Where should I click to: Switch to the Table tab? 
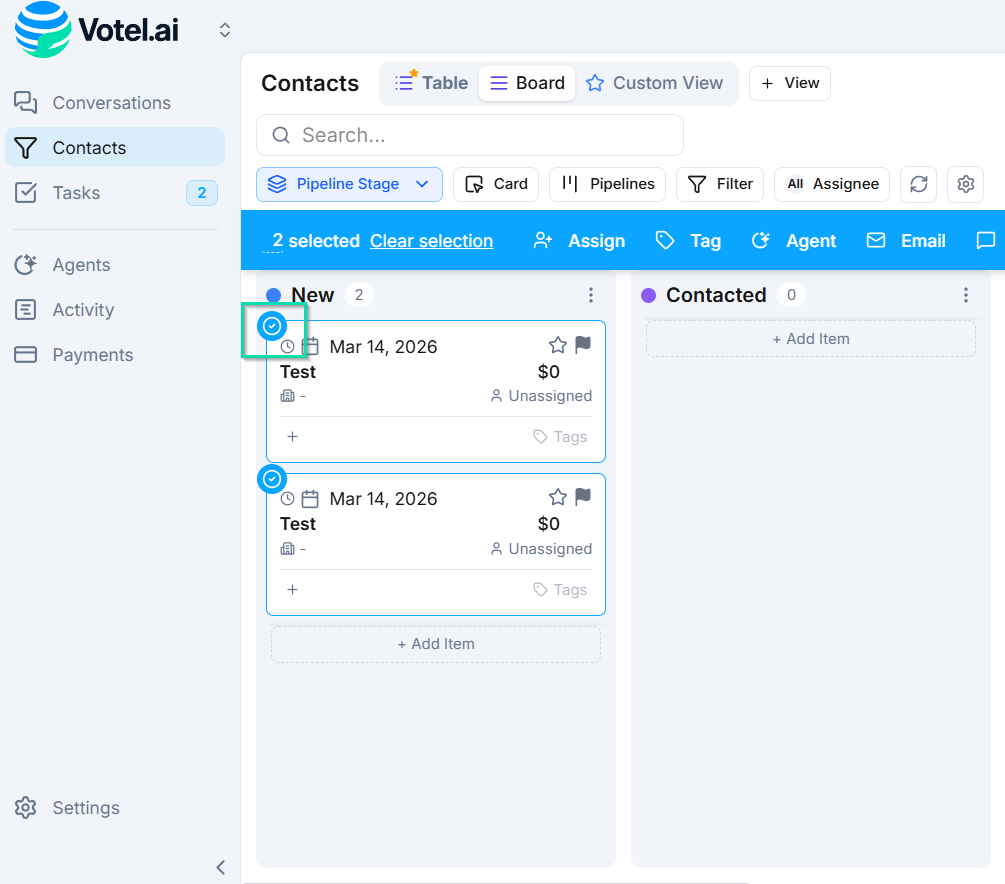[430, 83]
